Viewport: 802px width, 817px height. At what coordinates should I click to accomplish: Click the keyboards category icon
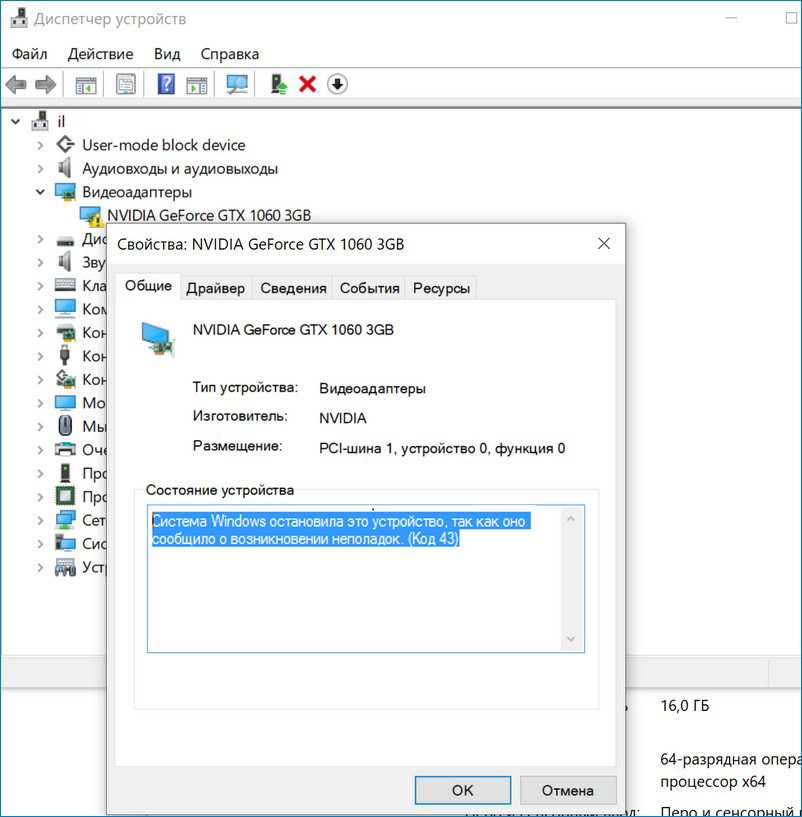(x=65, y=285)
